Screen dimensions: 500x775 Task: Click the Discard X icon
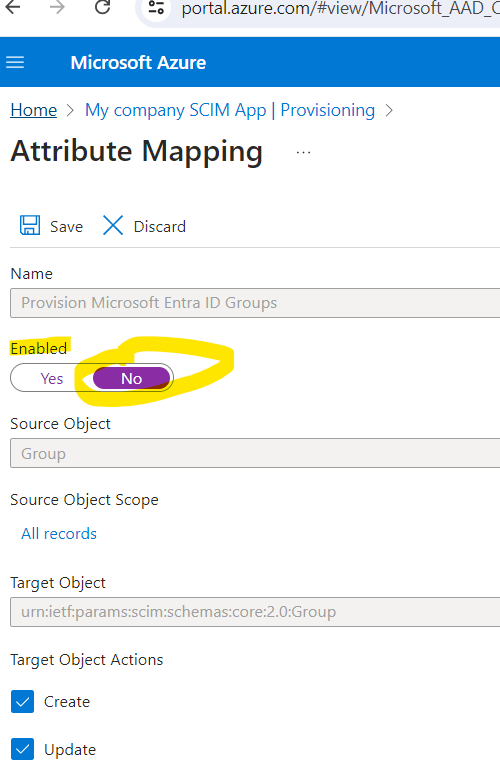coord(113,225)
